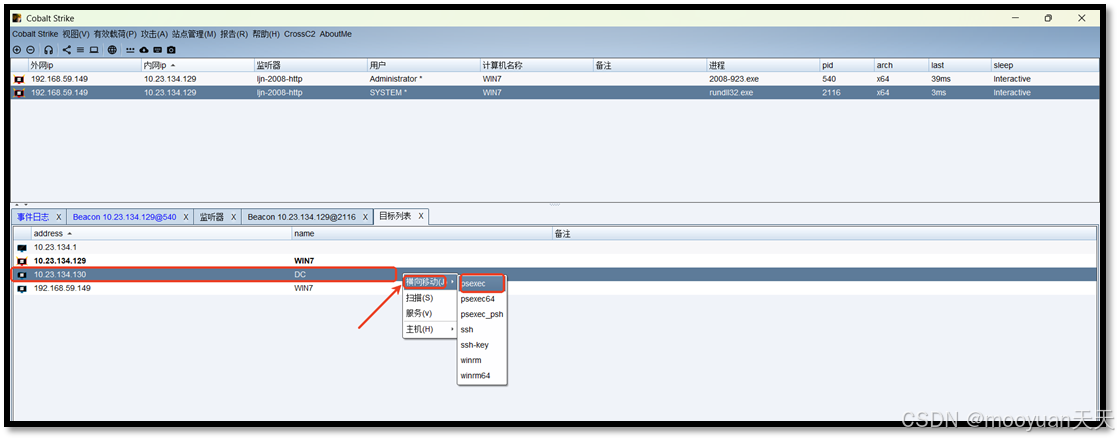Open the AboutMe menu

click(335, 34)
